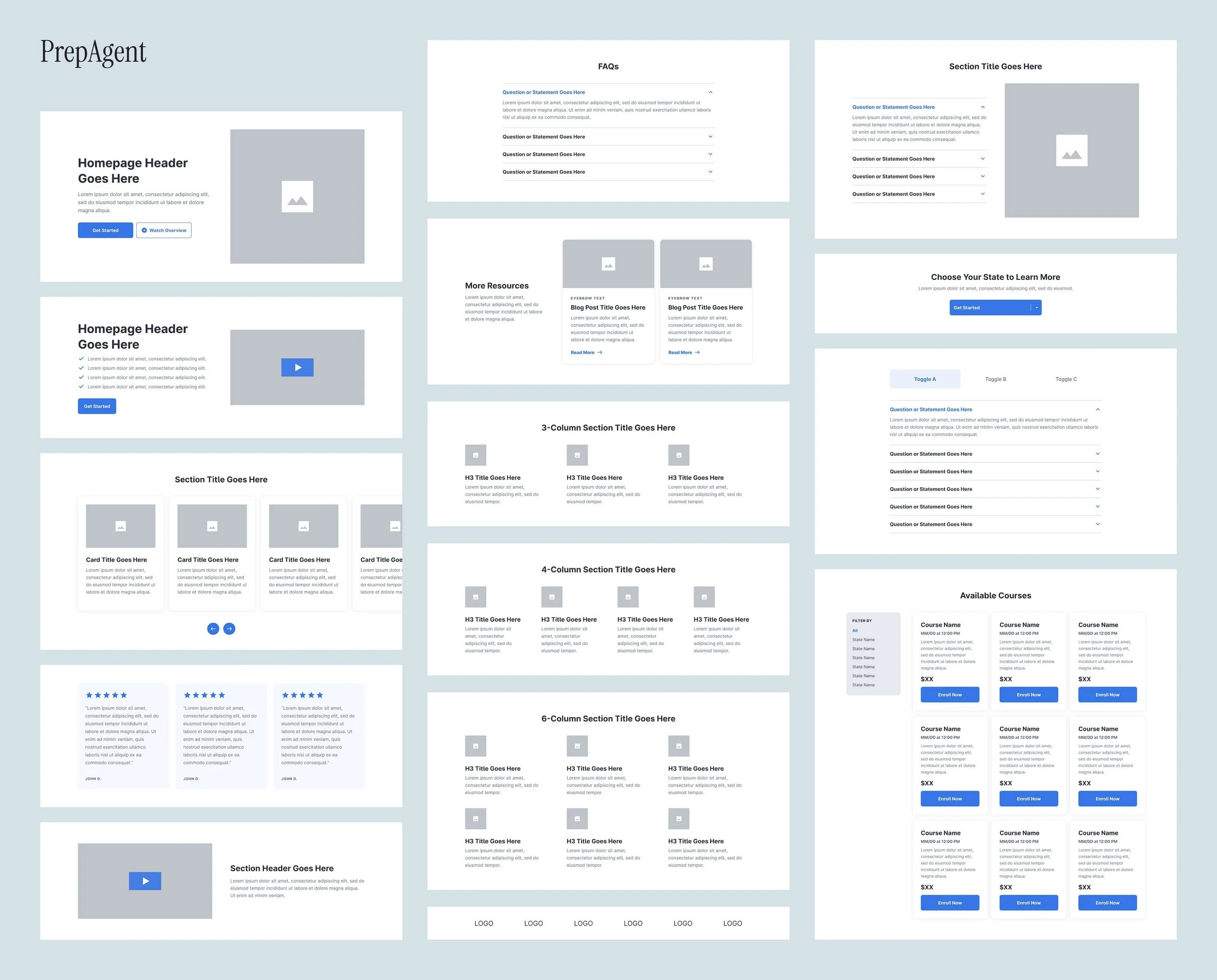Play the second homepage header video
Screen dimensions: 1217x980
click(x=297, y=367)
